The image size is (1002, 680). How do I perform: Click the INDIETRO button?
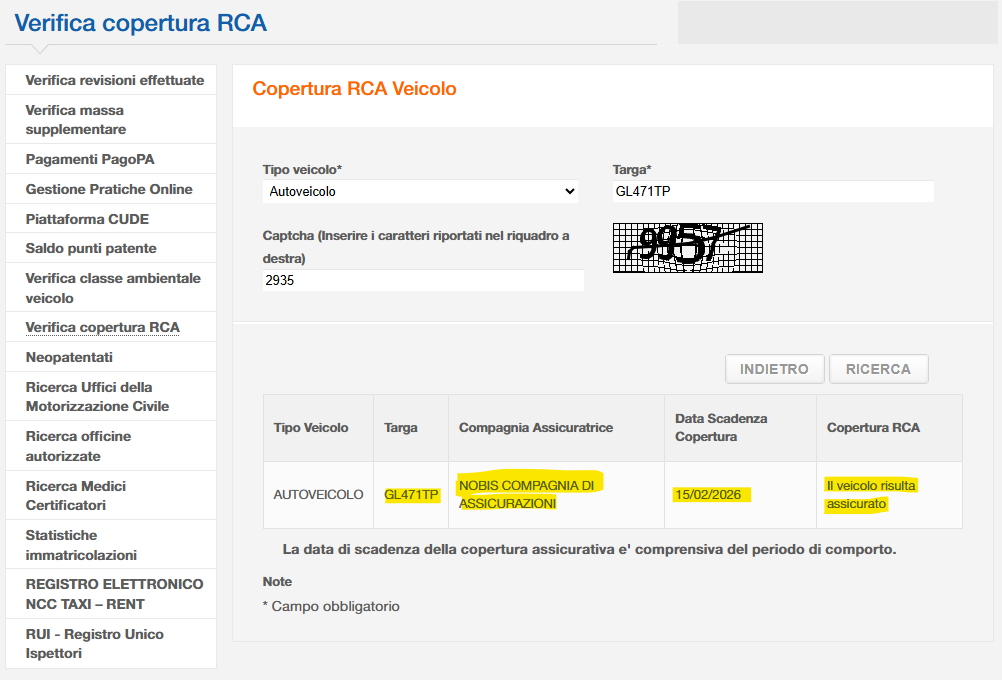[775, 369]
